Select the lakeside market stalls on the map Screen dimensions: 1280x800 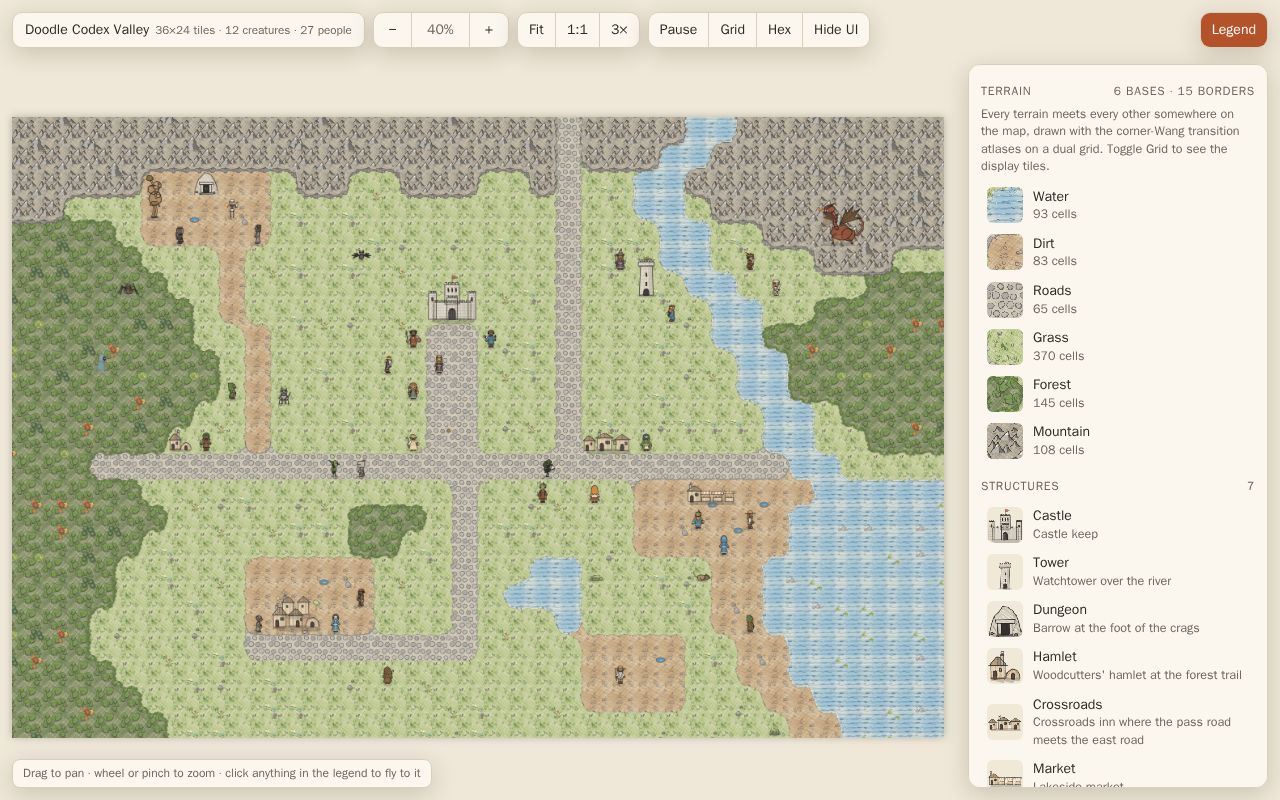(711, 493)
